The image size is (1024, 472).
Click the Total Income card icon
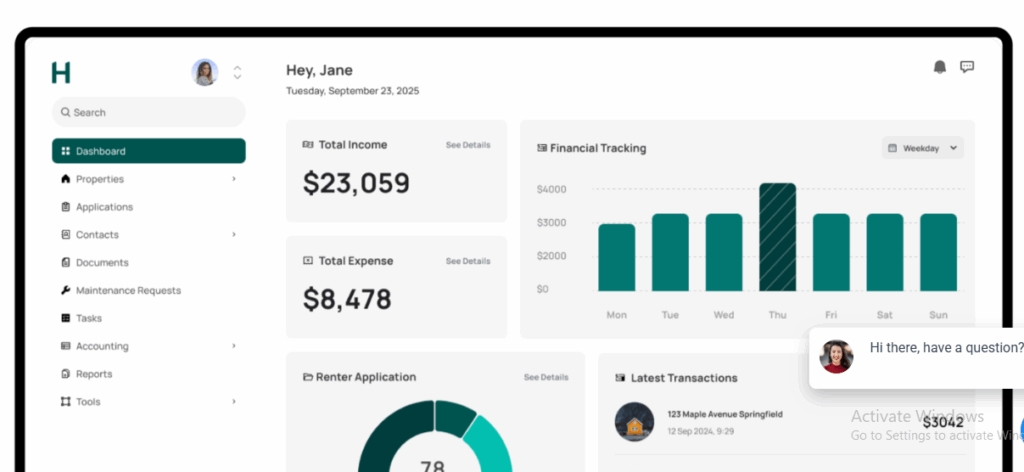[x=308, y=145]
